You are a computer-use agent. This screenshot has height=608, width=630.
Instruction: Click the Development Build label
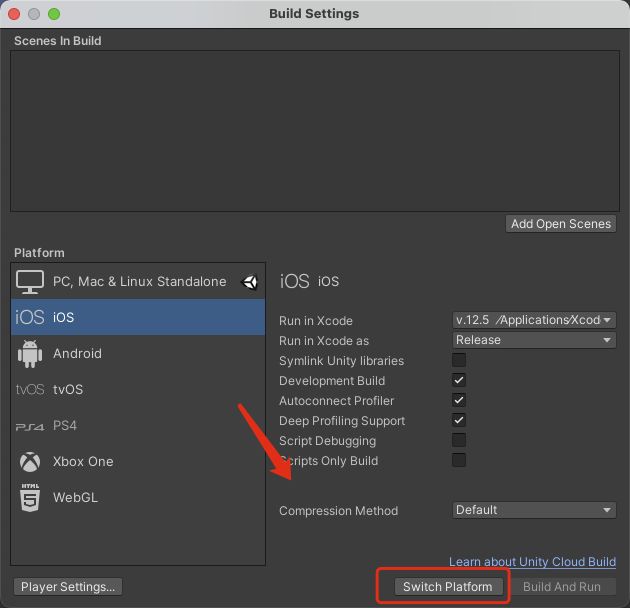pyautogui.click(x=332, y=381)
